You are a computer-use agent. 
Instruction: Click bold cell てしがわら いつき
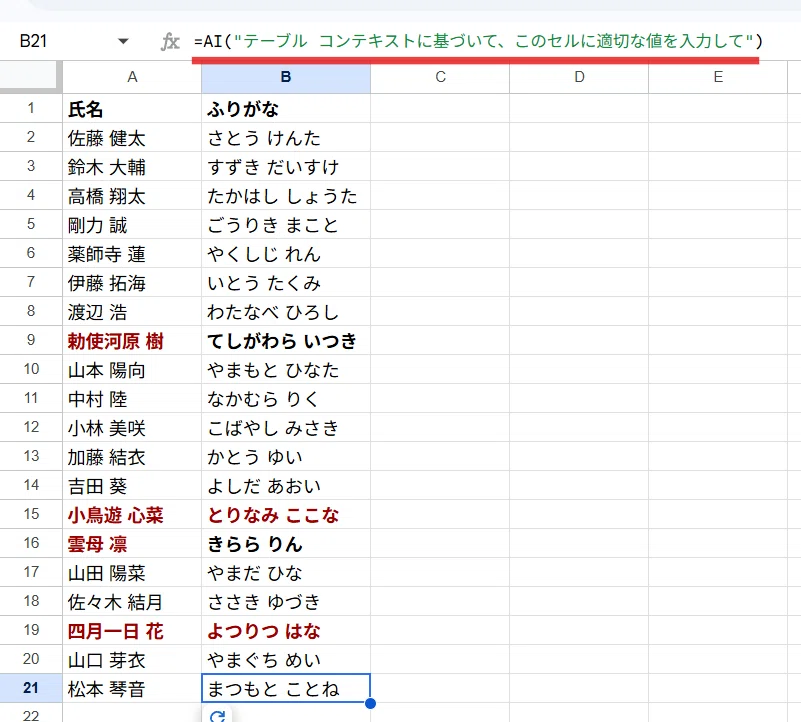[286, 340]
